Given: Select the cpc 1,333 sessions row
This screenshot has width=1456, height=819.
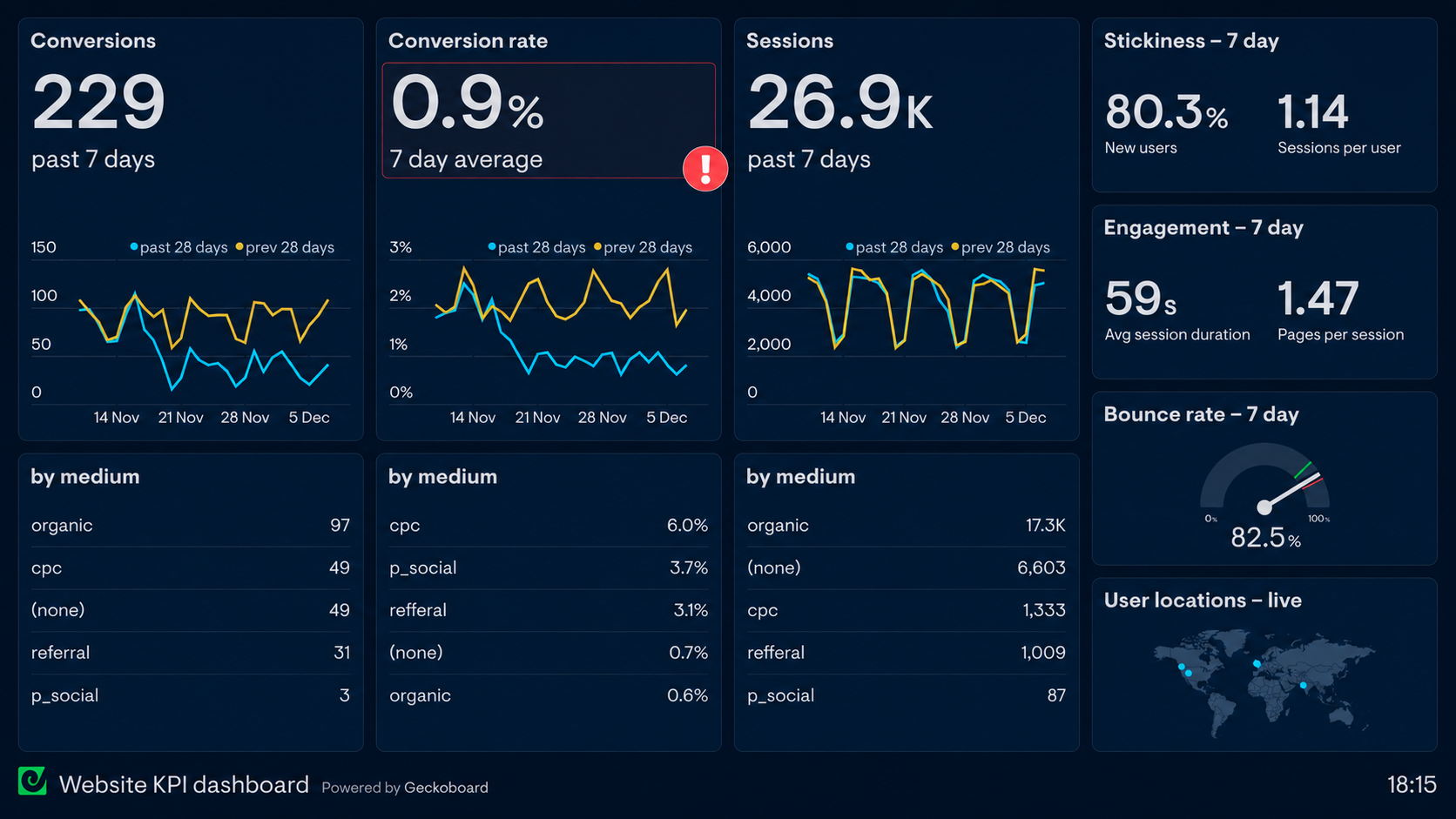Looking at the screenshot, I should [x=907, y=610].
